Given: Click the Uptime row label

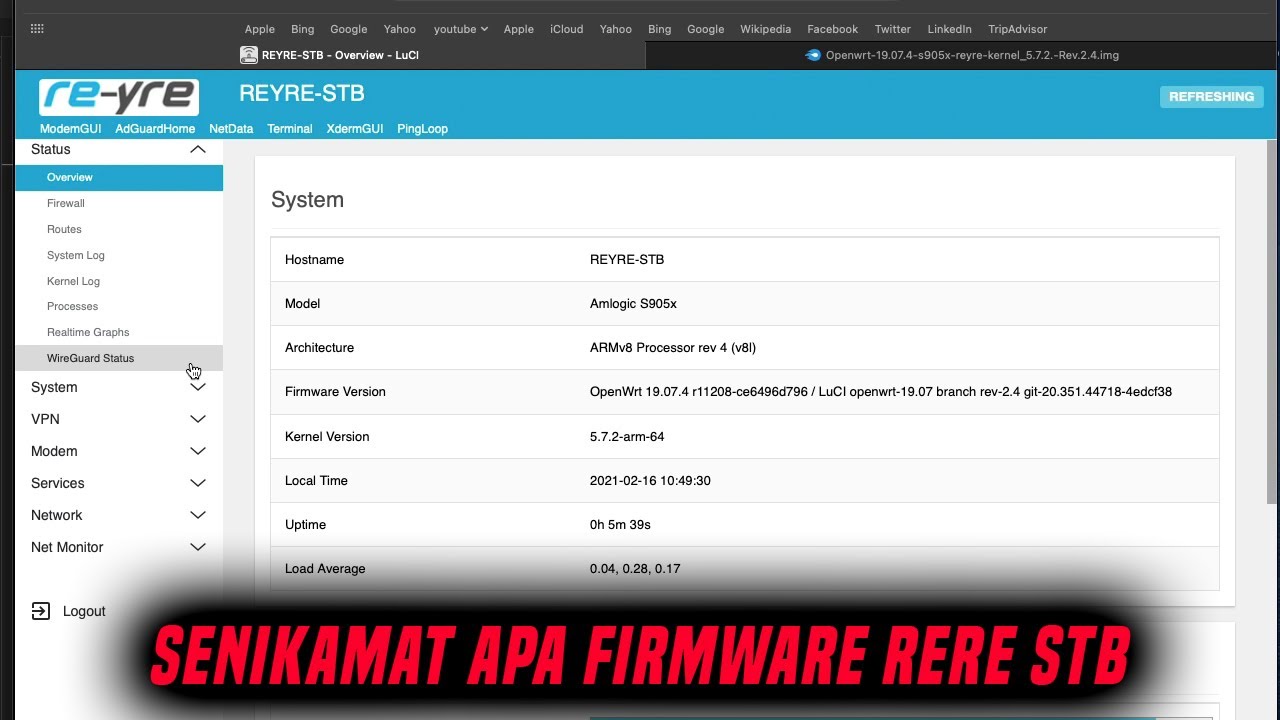Looking at the screenshot, I should (305, 525).
